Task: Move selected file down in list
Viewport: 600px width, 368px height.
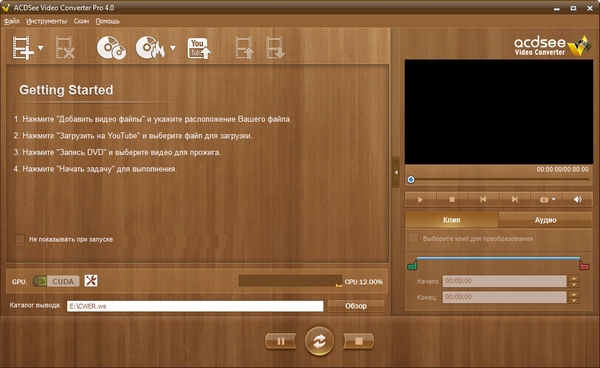Action: pyautogui.click(x=275, y=48)
